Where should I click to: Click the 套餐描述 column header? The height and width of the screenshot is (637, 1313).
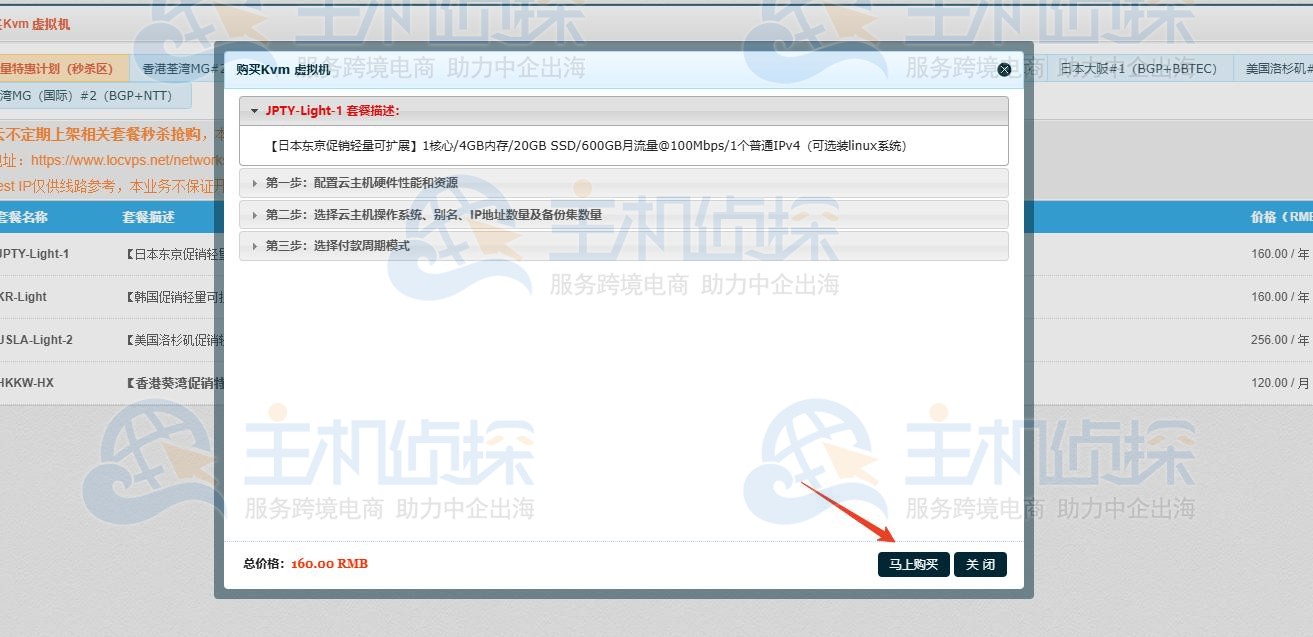tap(148, 217)
